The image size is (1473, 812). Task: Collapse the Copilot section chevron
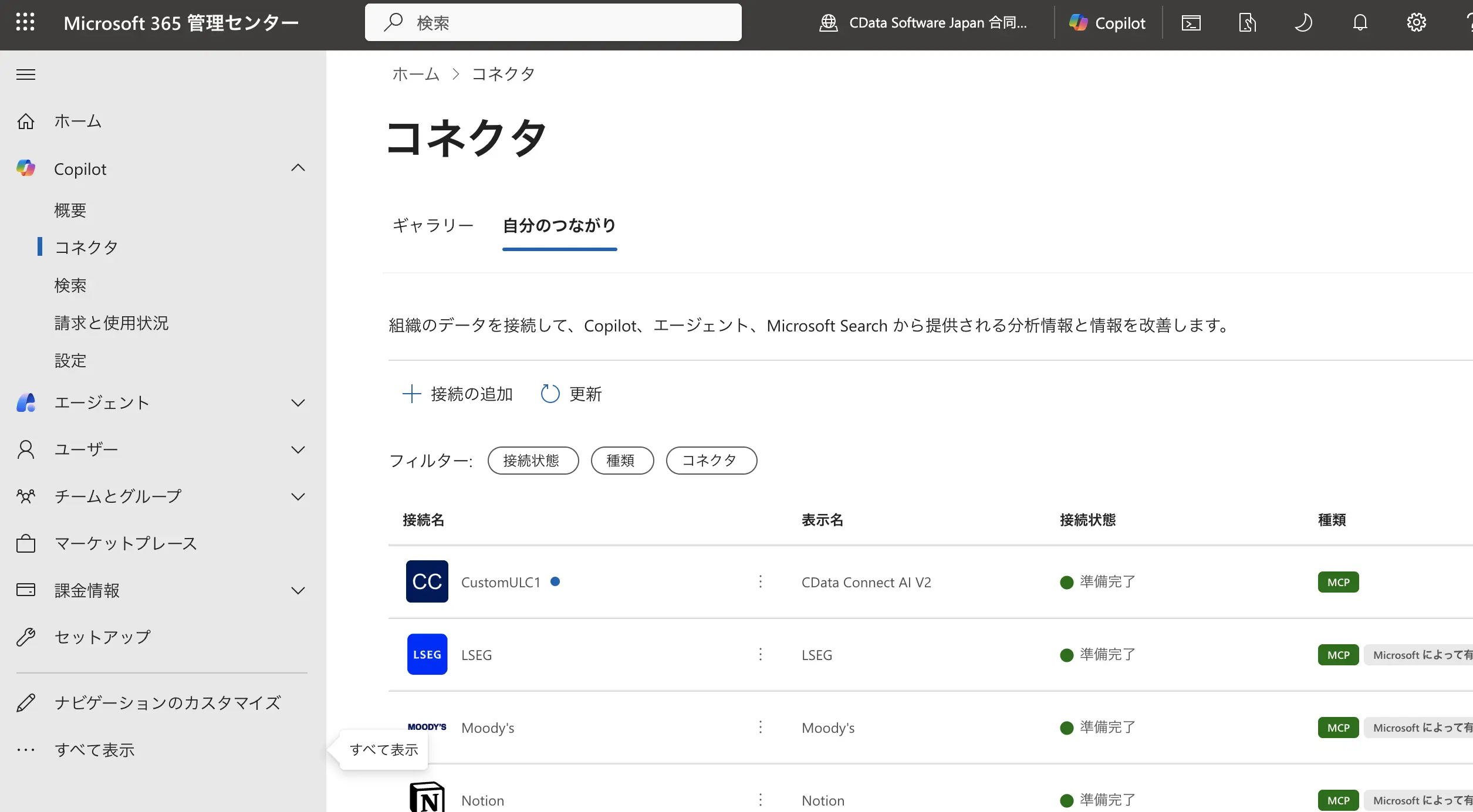(298, 168)
